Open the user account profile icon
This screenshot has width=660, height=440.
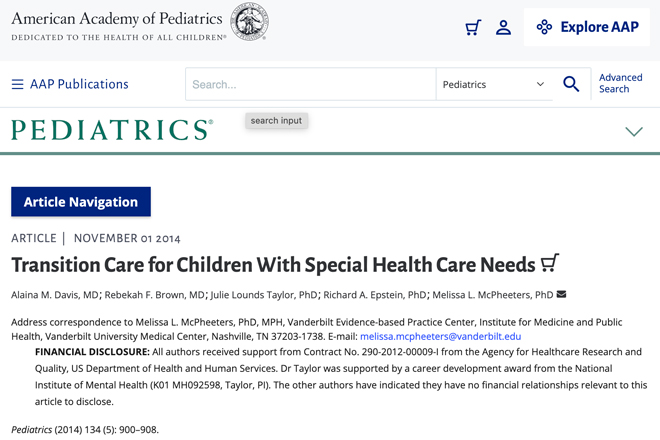[x=503, y=28]
